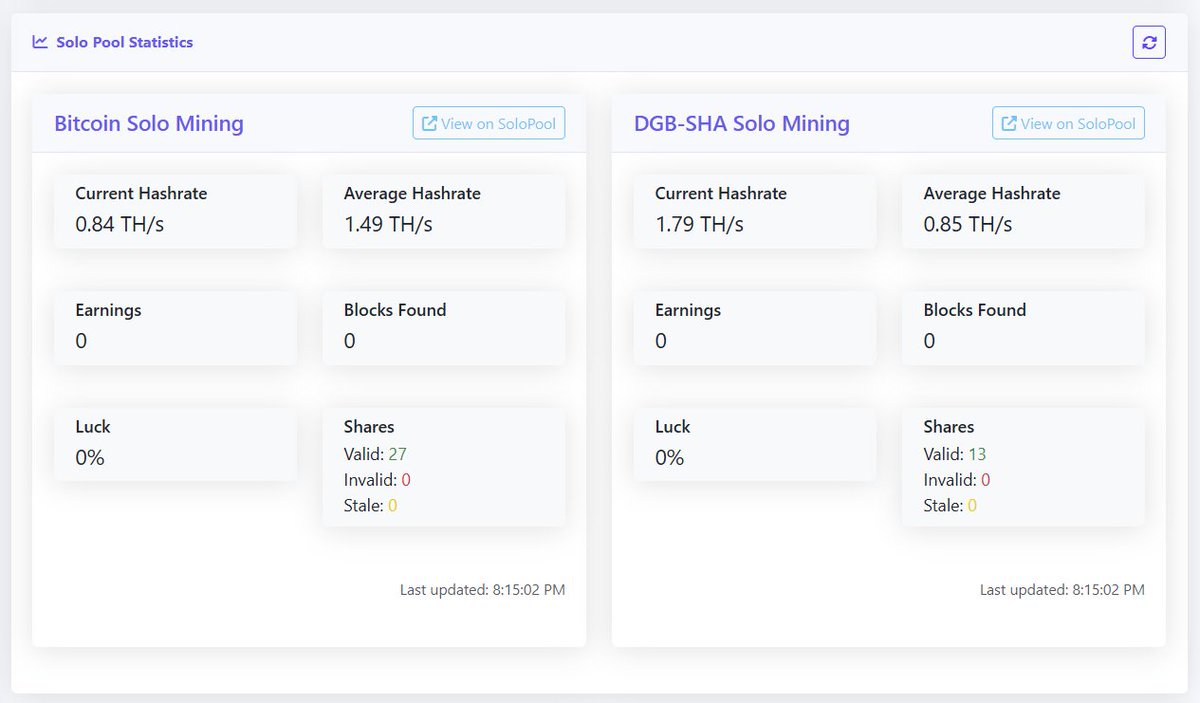This screenshot has width=1200, height=703.
Task: Click DGB-SHA Average Hashrate label
Action: (x=992, y=194)
